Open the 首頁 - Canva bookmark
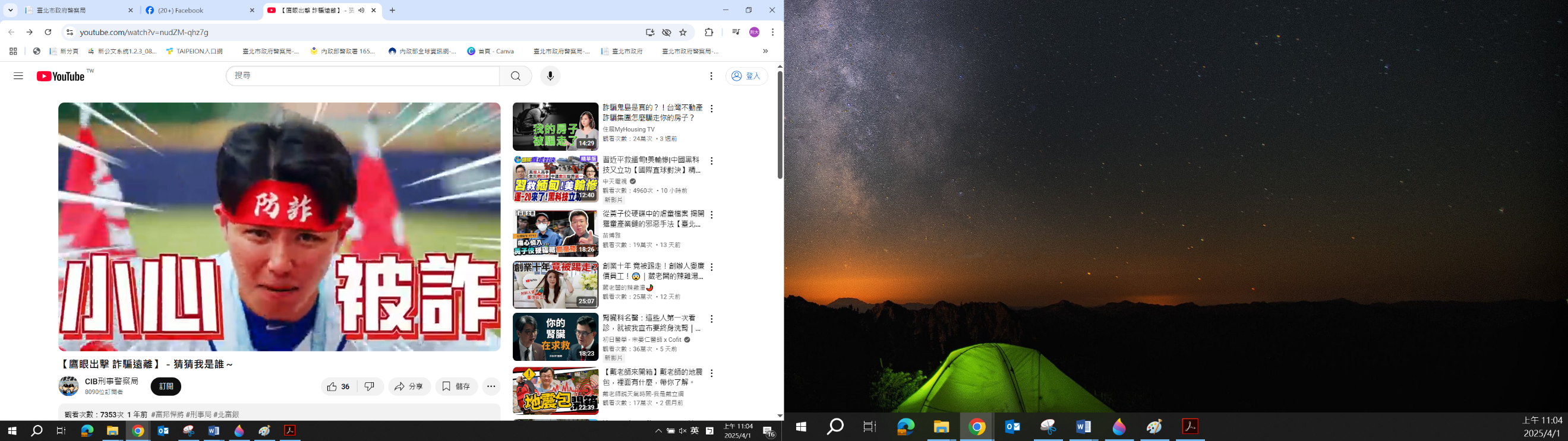The width and height of the screenshot is (1568, 441). pyautogui.click(x=491, y=52)
